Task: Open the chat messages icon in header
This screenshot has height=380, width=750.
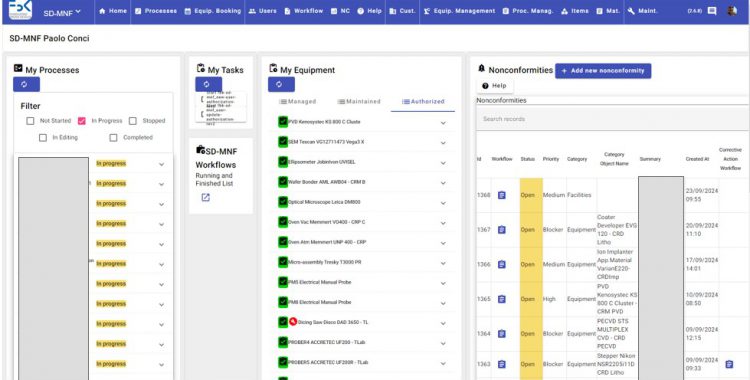Action: [x=712, y=11]
